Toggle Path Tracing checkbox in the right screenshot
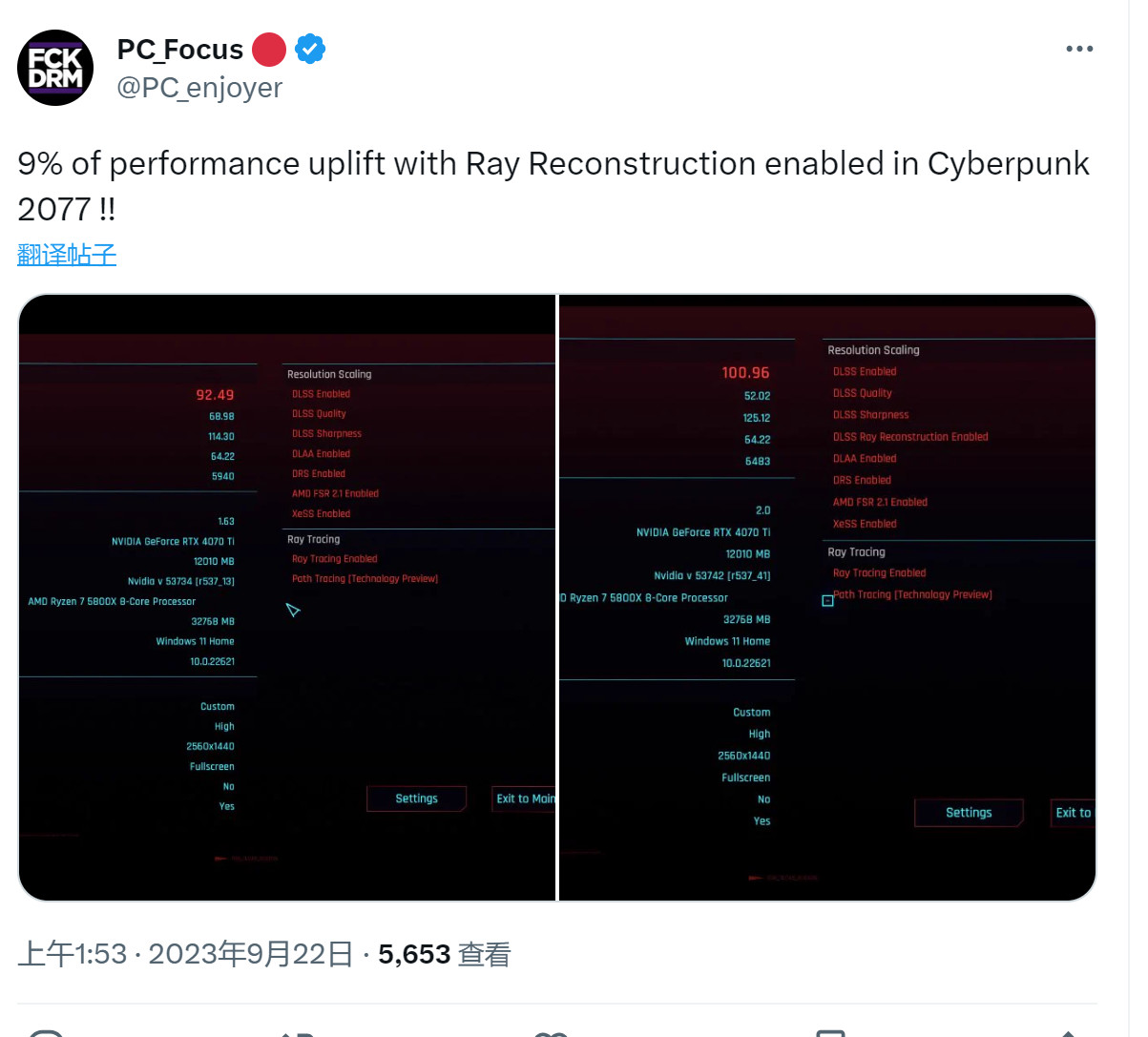 [x=828, y=600]
